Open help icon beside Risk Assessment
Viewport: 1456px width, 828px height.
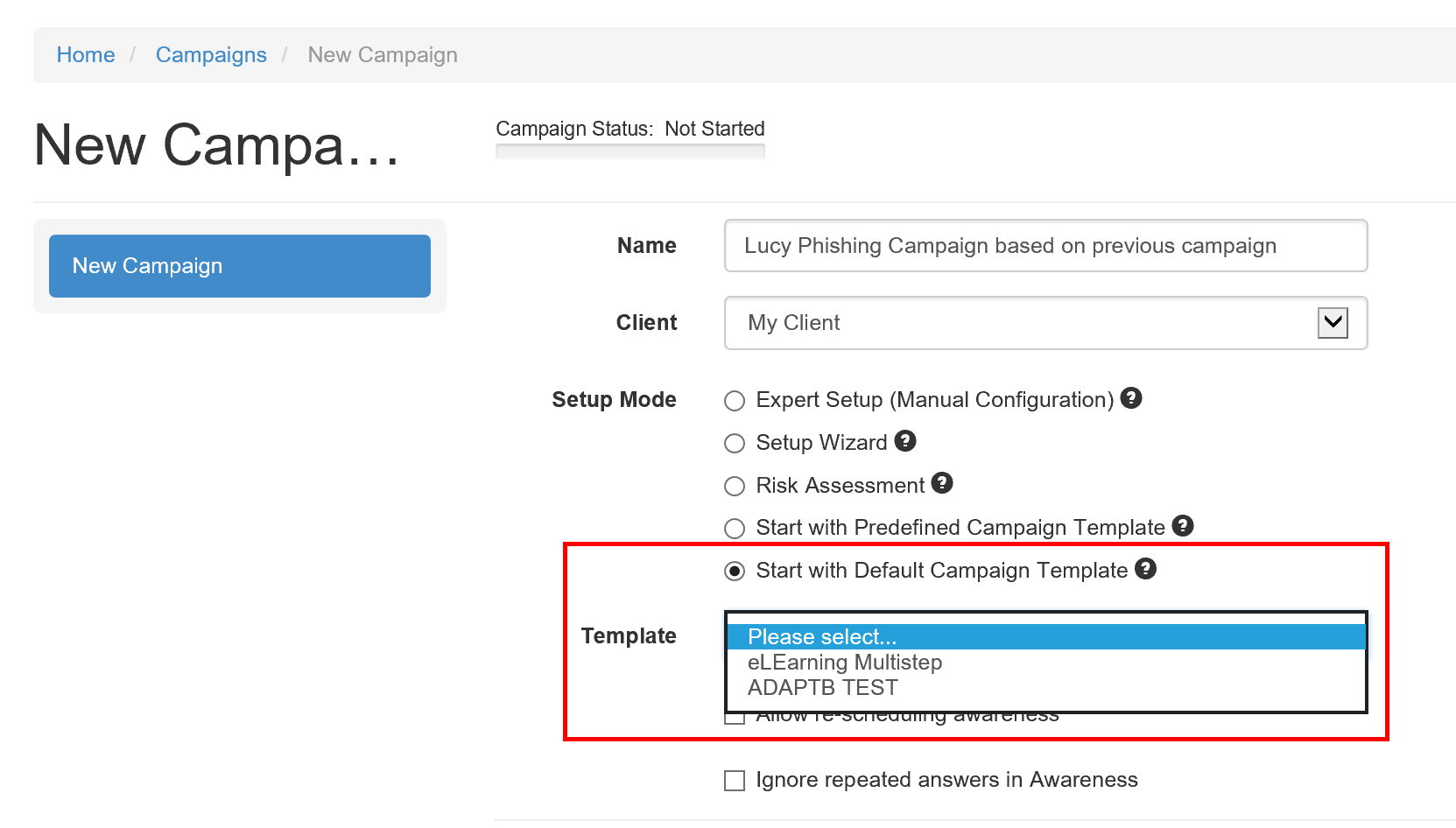tap(942, 483)
